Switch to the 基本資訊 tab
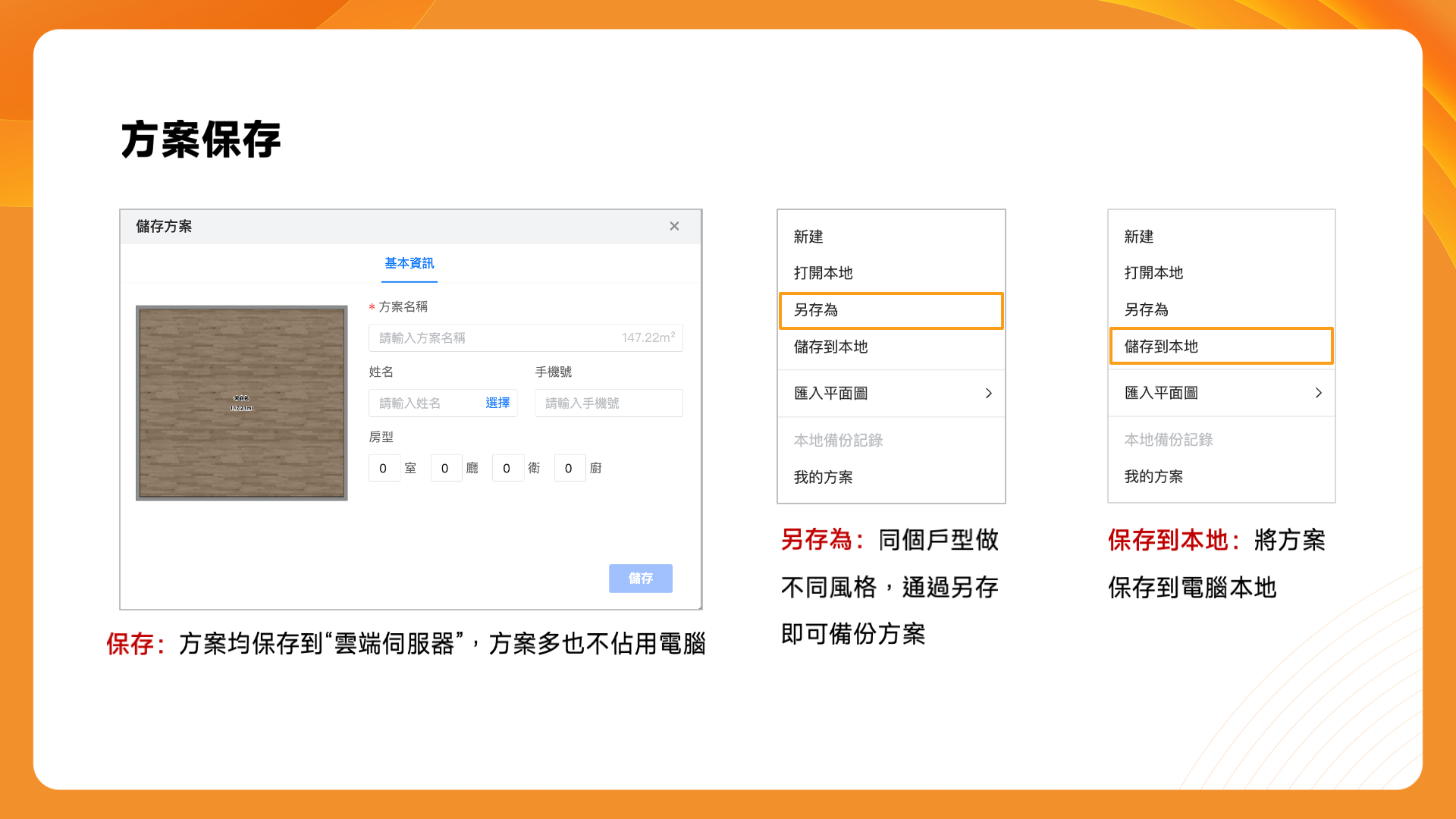 (409, 263)
